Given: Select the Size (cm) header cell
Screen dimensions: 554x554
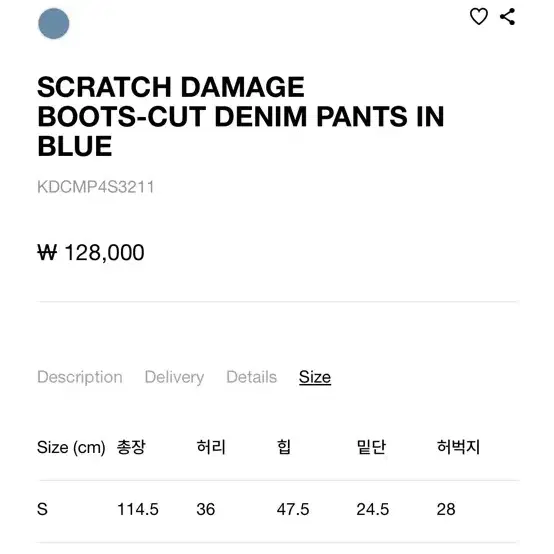Looking at the screenshot, I should click(x=71, y=447).
